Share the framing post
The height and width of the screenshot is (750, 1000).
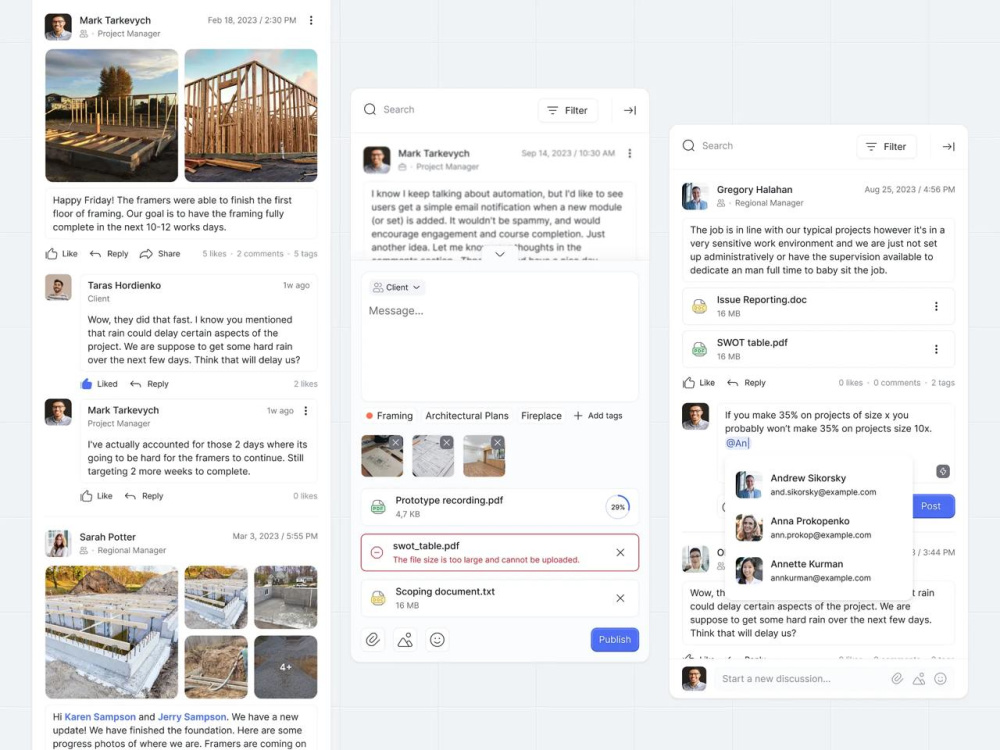(x=160, y=254)
